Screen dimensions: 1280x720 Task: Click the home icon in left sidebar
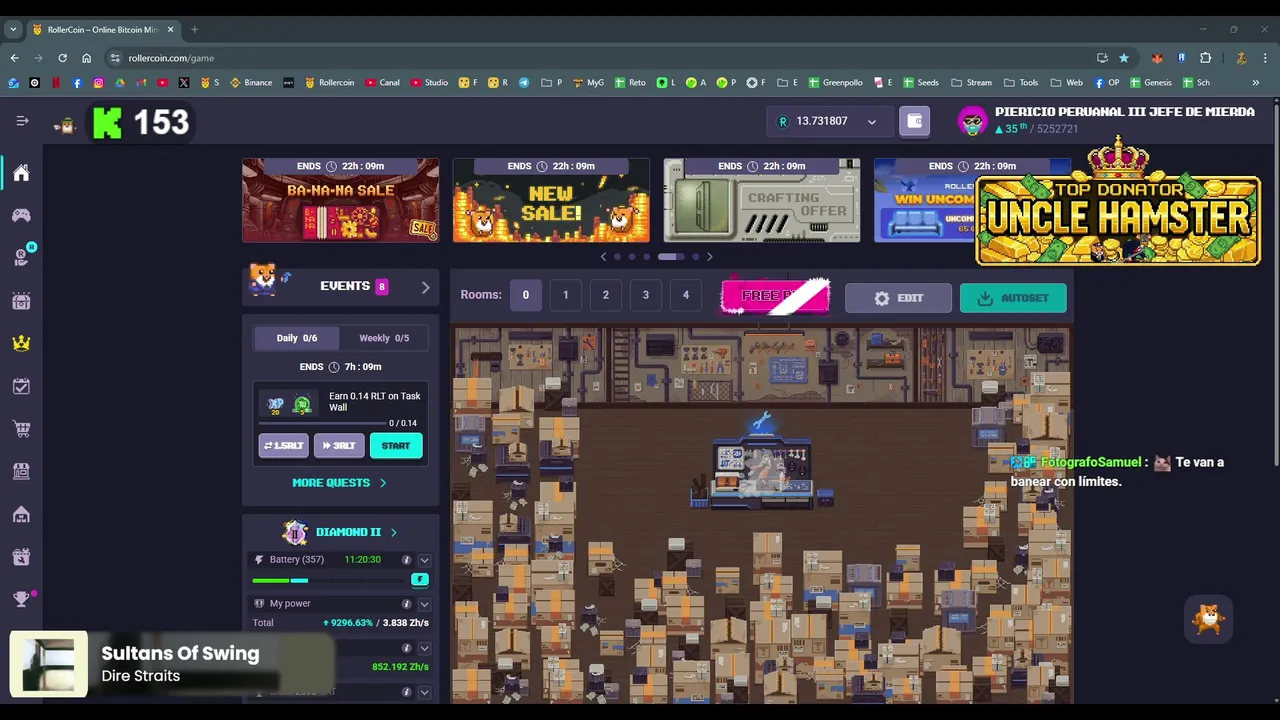pos(21,173)
